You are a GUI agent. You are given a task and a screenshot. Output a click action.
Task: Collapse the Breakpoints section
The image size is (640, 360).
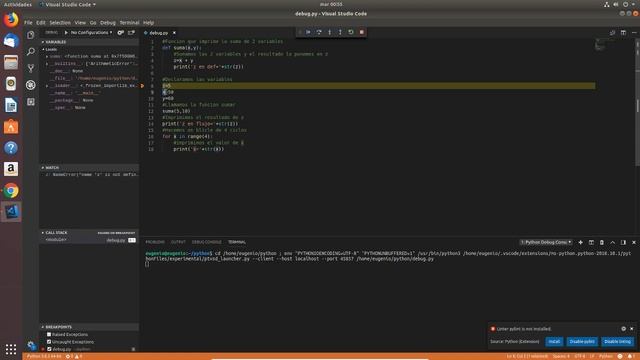(89, 327)
